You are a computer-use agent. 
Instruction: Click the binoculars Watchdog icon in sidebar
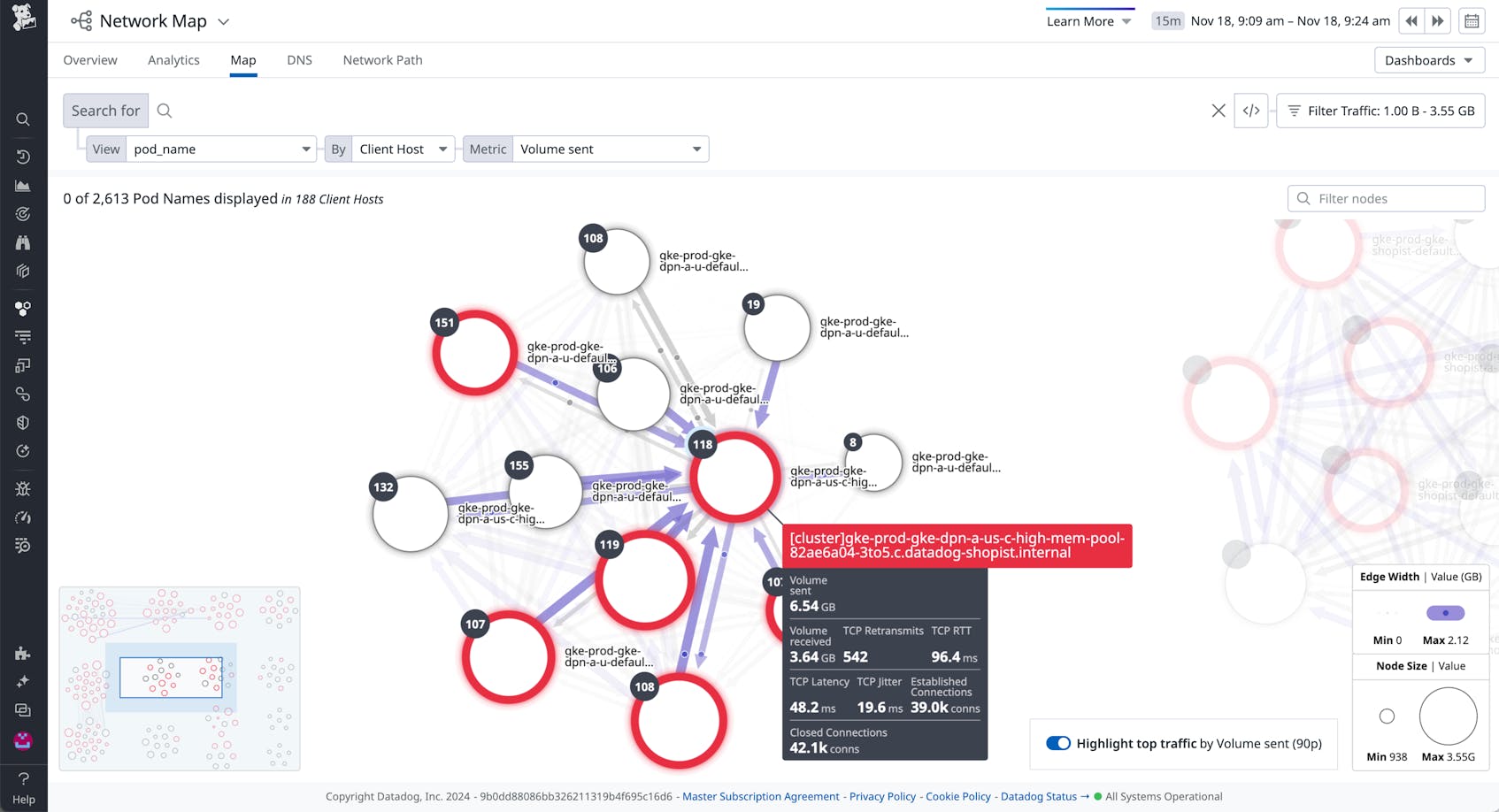23,241
